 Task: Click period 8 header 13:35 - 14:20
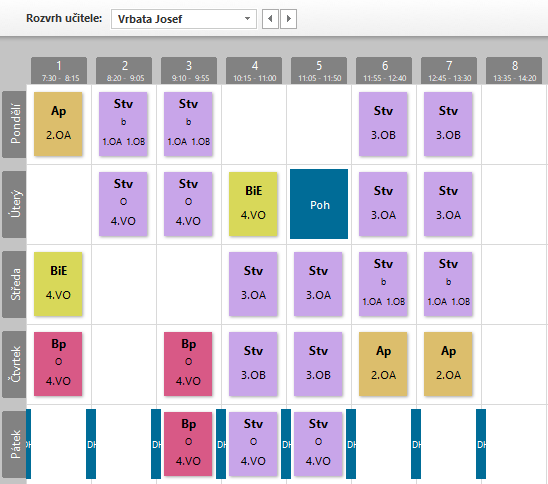514,71
